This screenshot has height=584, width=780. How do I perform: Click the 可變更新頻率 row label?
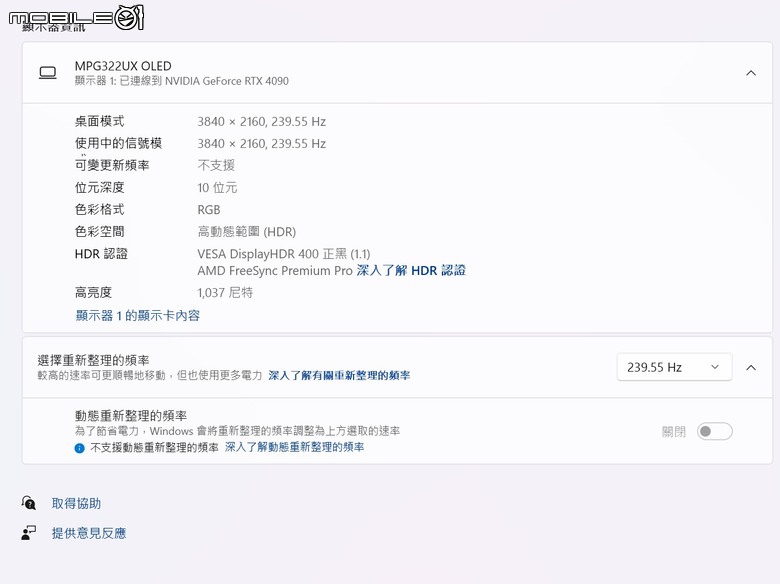coord(112,166)
